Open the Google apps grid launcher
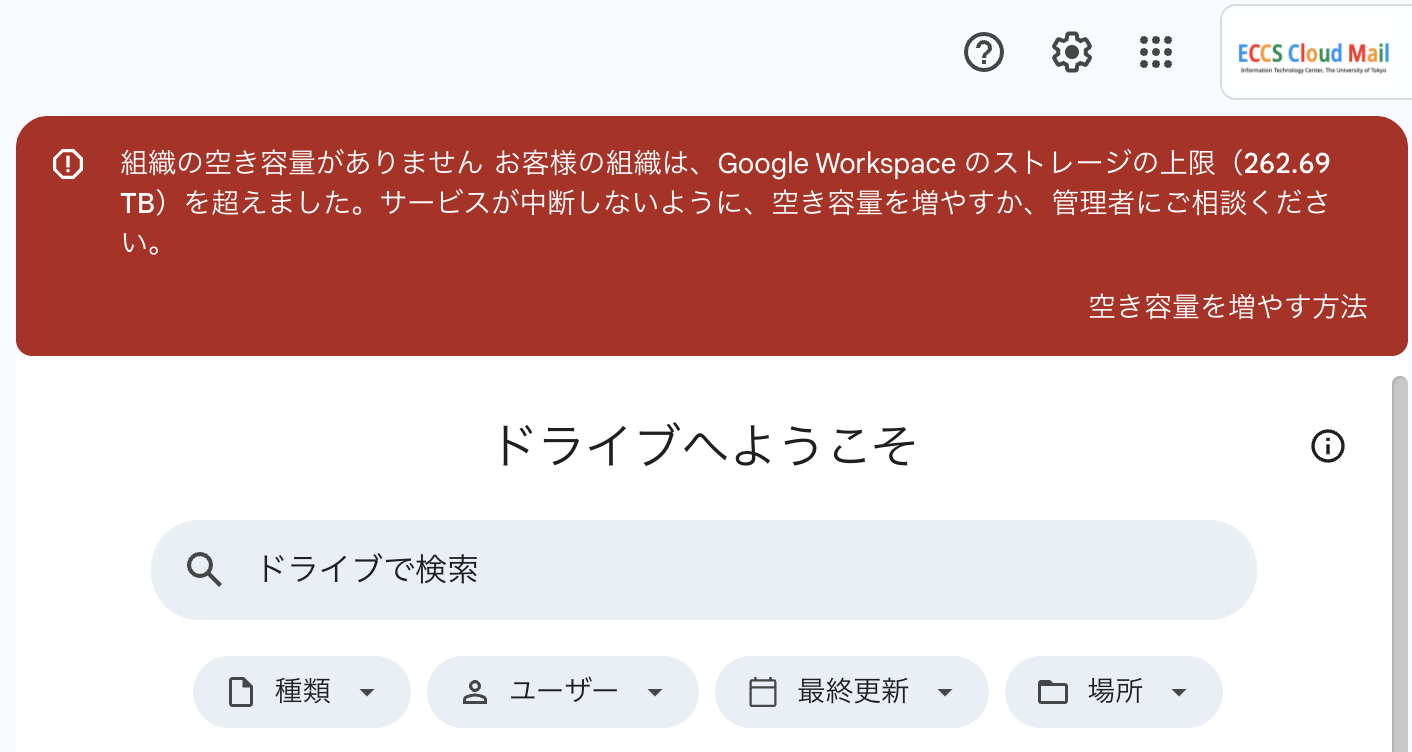The width and height of the screenshot is (1412, 752). click(x=1156, y=52)
